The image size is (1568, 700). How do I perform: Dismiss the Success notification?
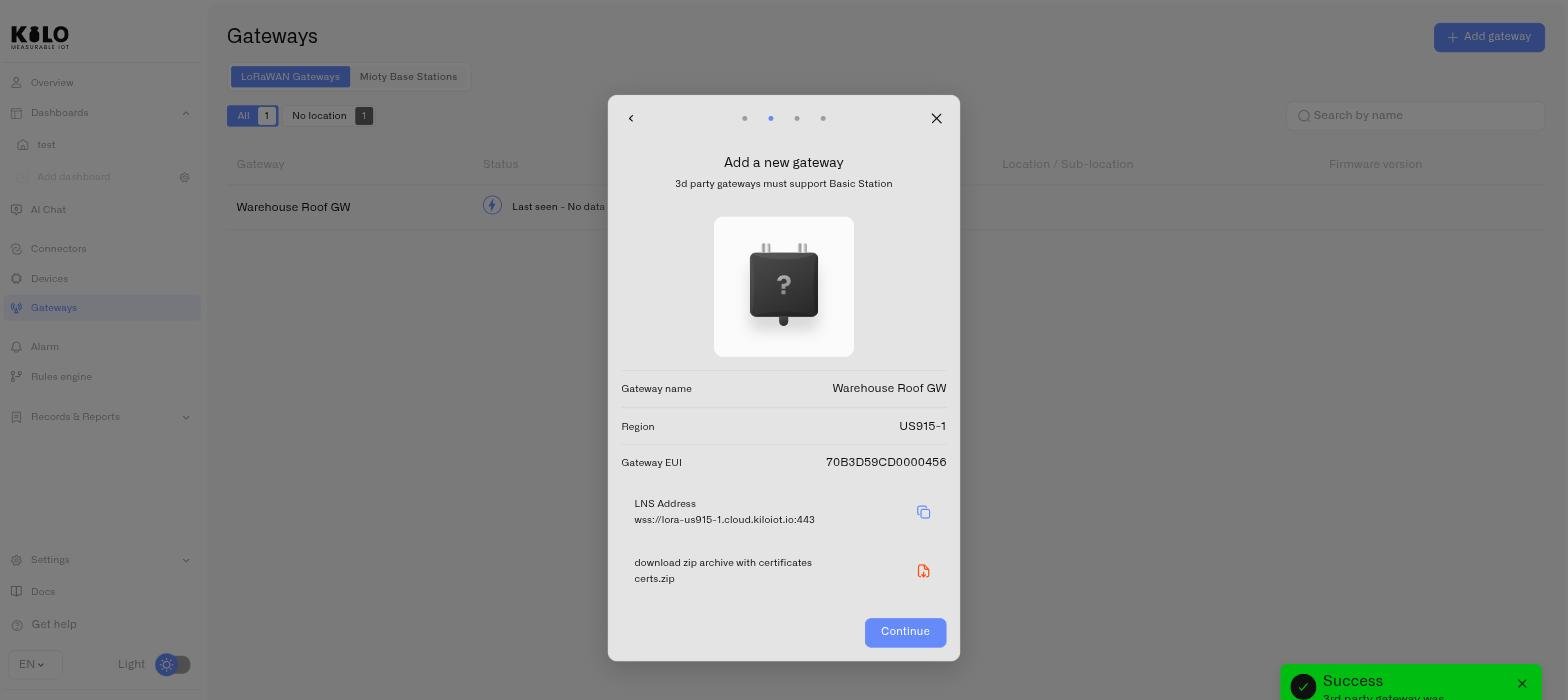tap(1522, 684)
